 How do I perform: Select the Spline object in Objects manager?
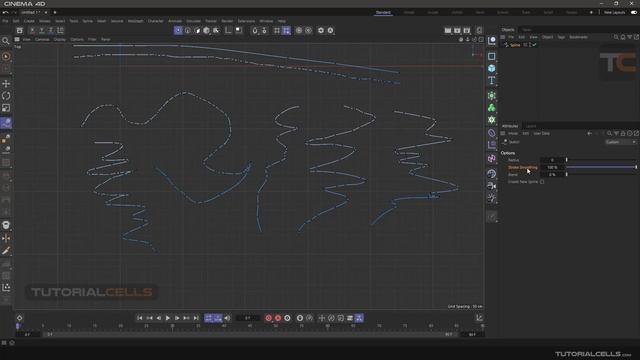515,45
